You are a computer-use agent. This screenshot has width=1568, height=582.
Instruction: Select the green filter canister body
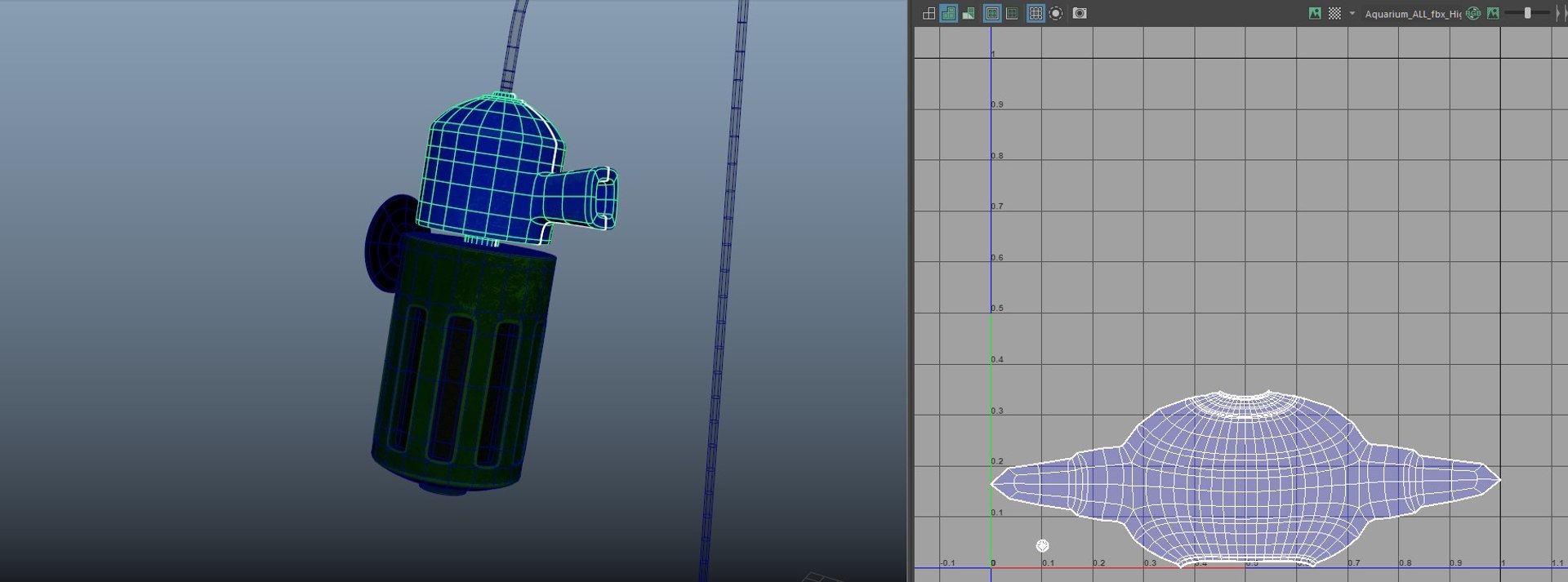click(x=461, y=359)
